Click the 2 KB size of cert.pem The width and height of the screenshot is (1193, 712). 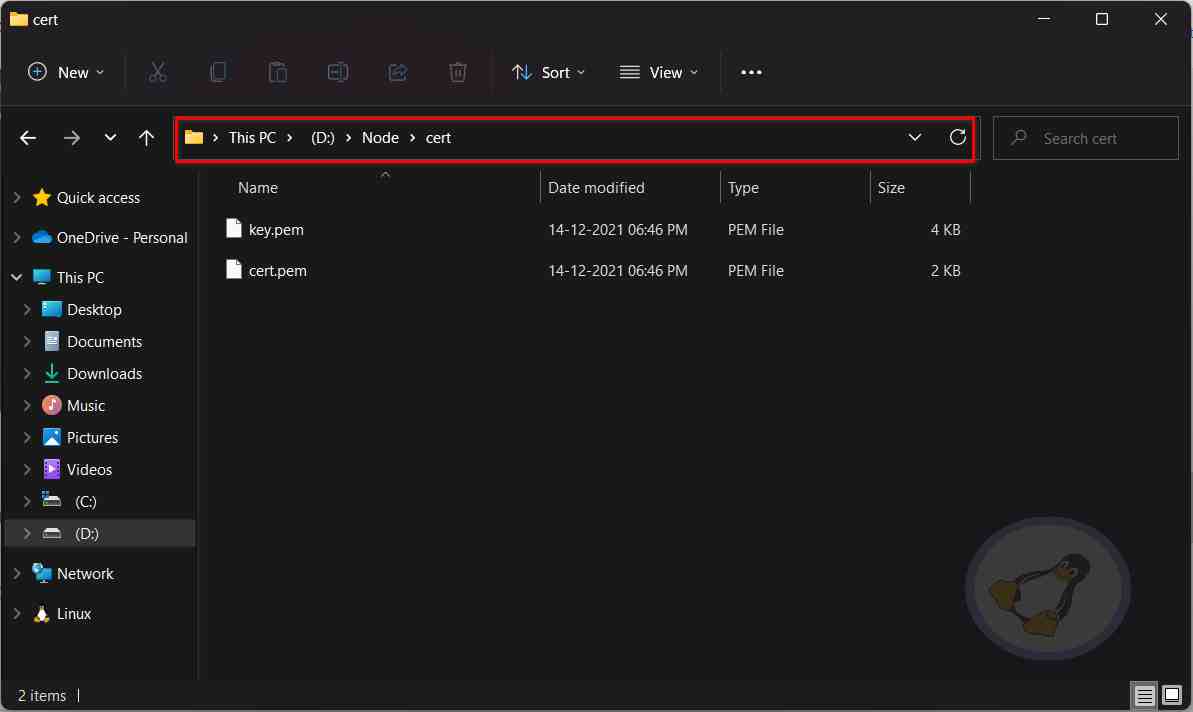click(x=945, y=271)
